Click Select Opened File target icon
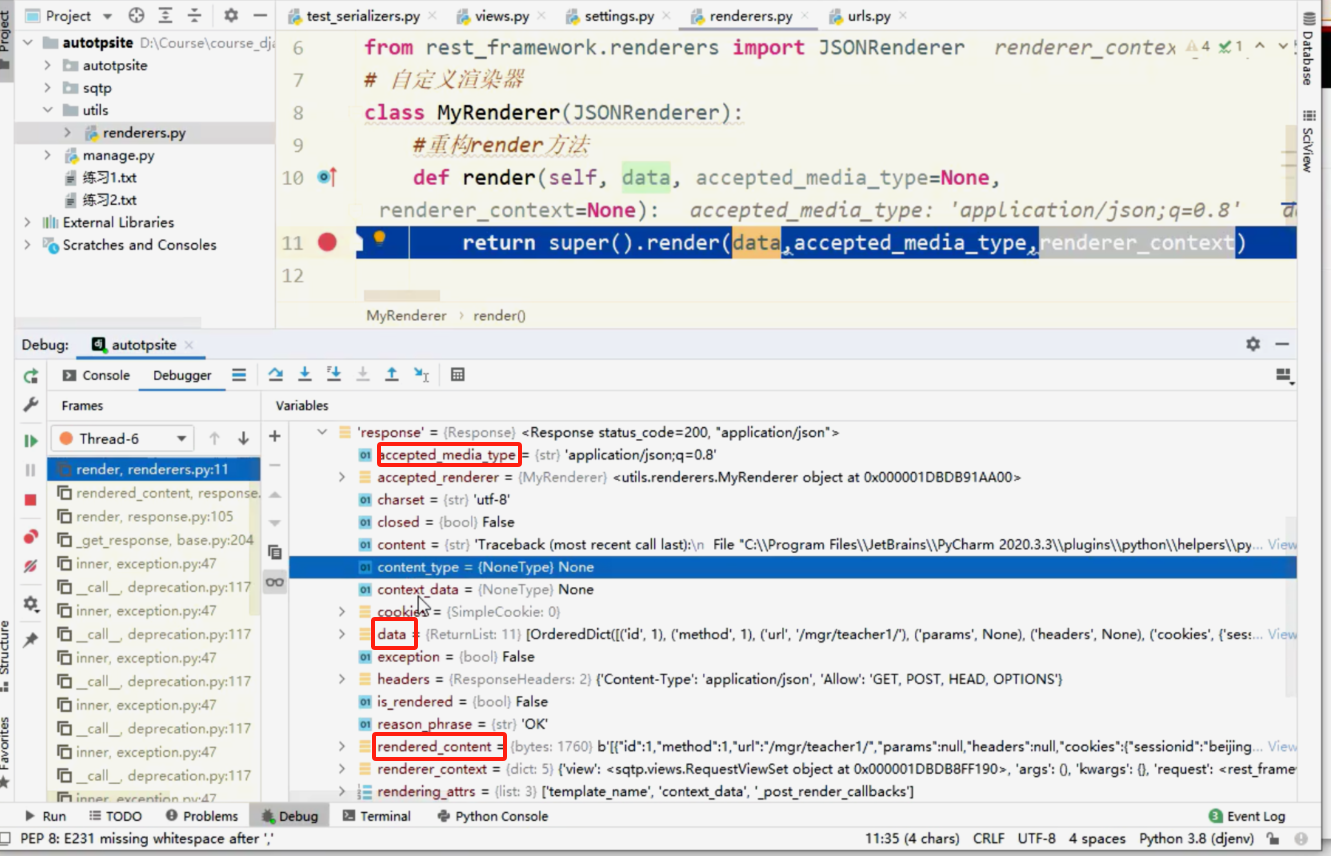Viewport: 1331px width, 856px height. (137, 15)
